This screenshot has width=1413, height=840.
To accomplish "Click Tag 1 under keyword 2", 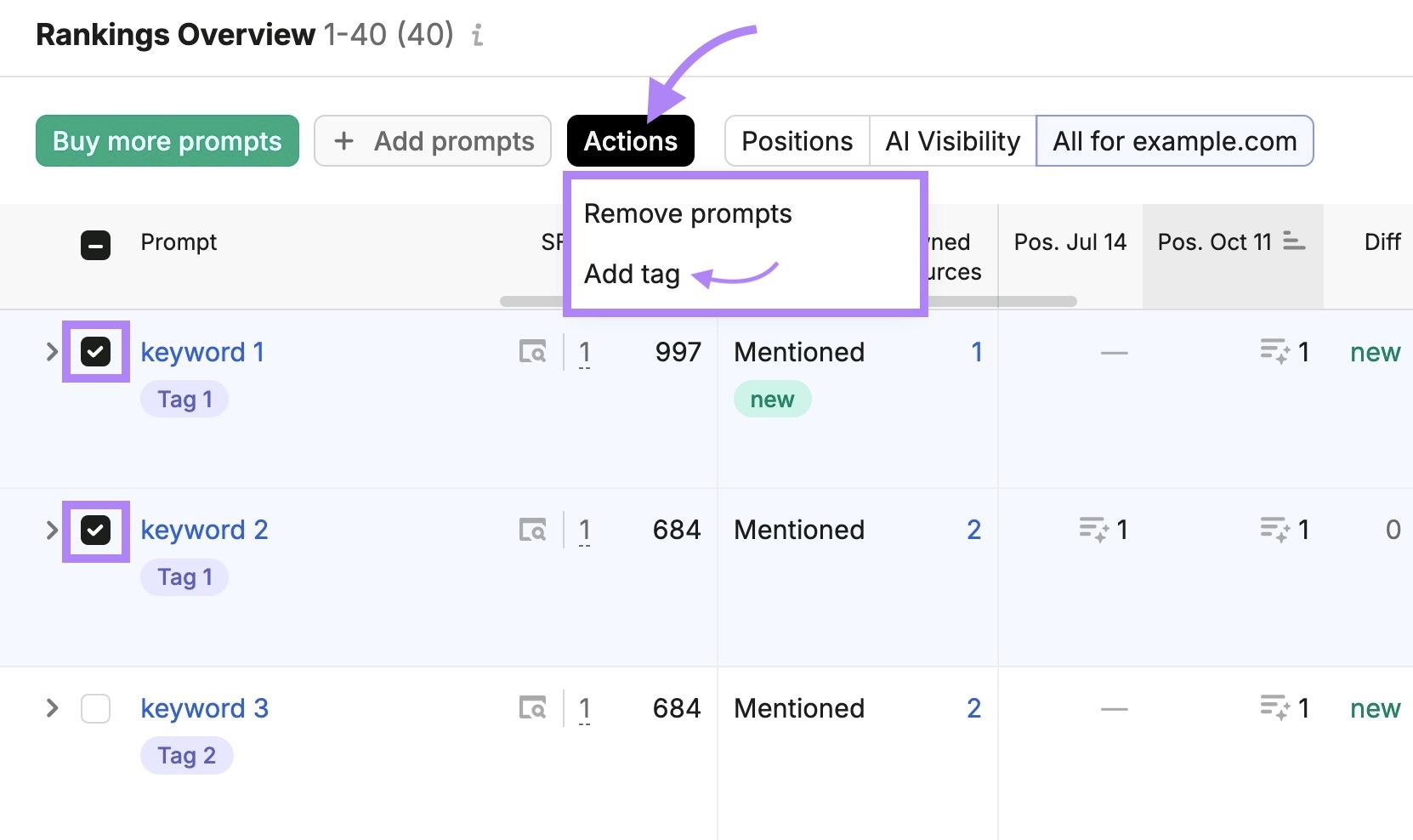I will click(184, 577).
